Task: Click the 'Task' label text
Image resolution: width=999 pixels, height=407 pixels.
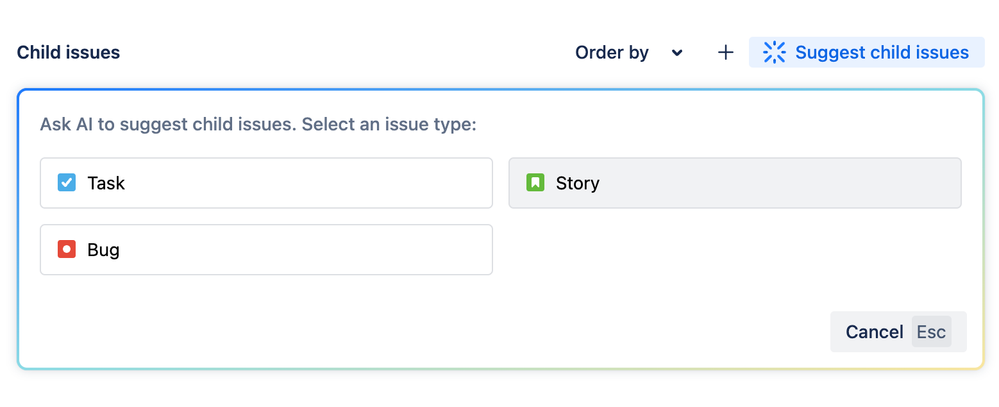Action: coord(106,183)
